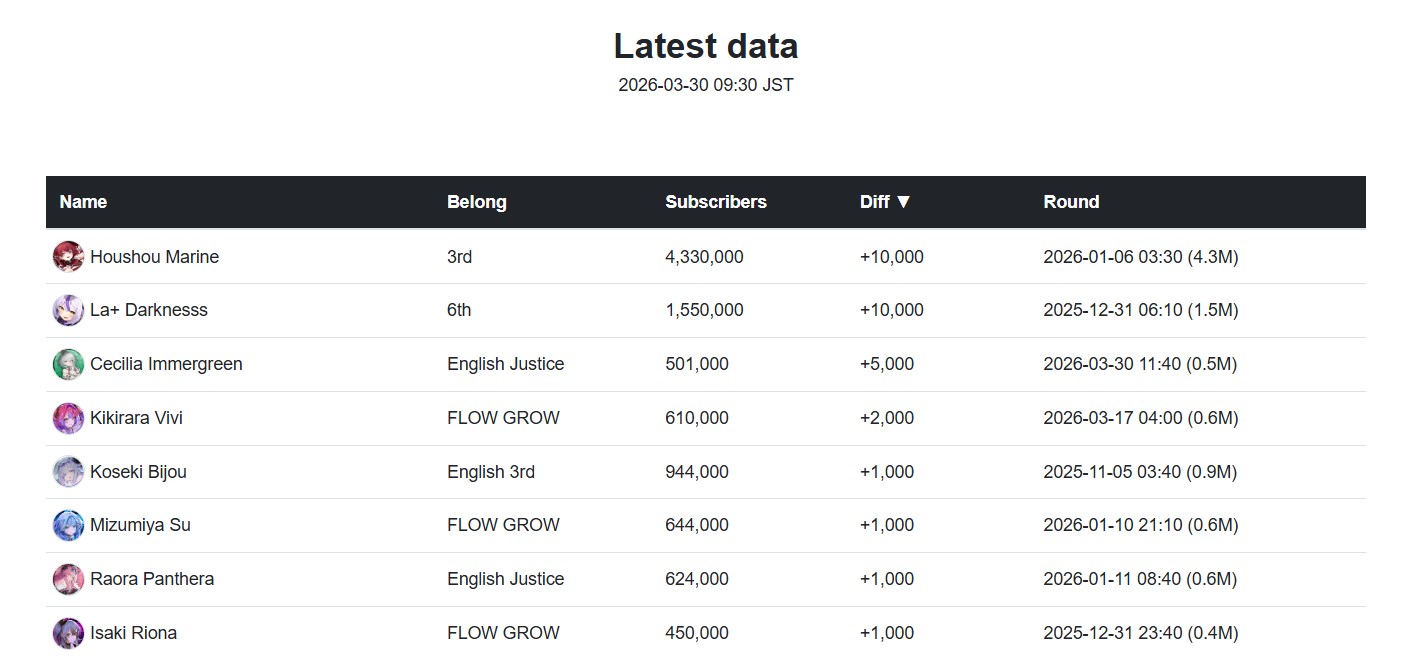This screenshot has height=659, width=1414.
Task: Click La+ Darknesss subscriber count 1,550,000
Action: point(704,310)
